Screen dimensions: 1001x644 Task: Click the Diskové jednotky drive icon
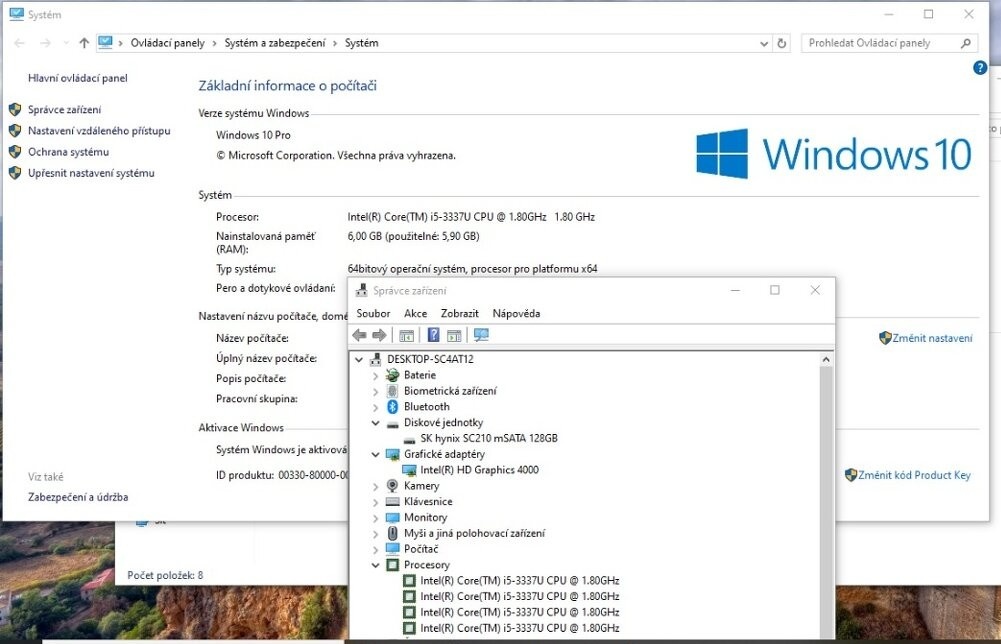pos(393,423)
